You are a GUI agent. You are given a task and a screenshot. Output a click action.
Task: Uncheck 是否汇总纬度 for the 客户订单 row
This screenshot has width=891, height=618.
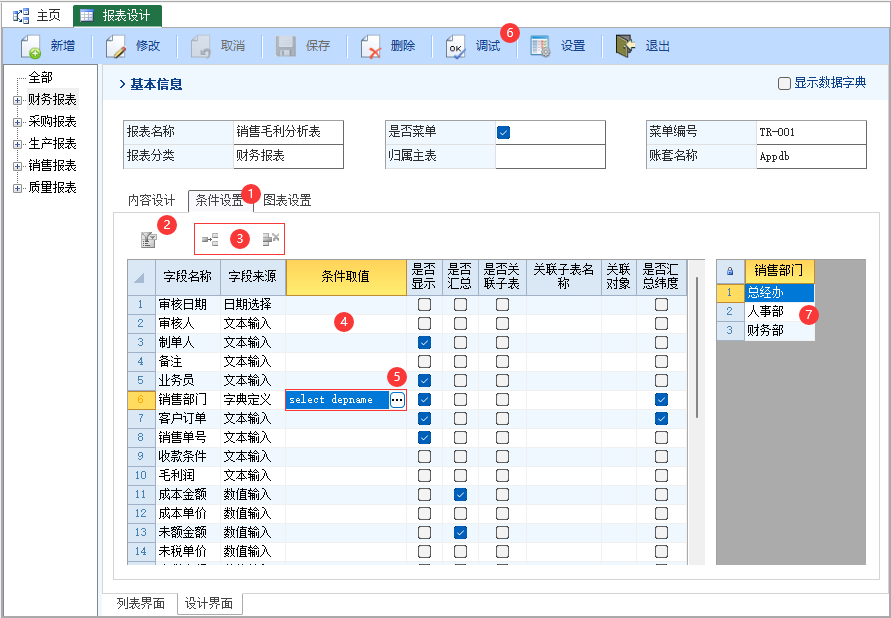coord(661,419)
